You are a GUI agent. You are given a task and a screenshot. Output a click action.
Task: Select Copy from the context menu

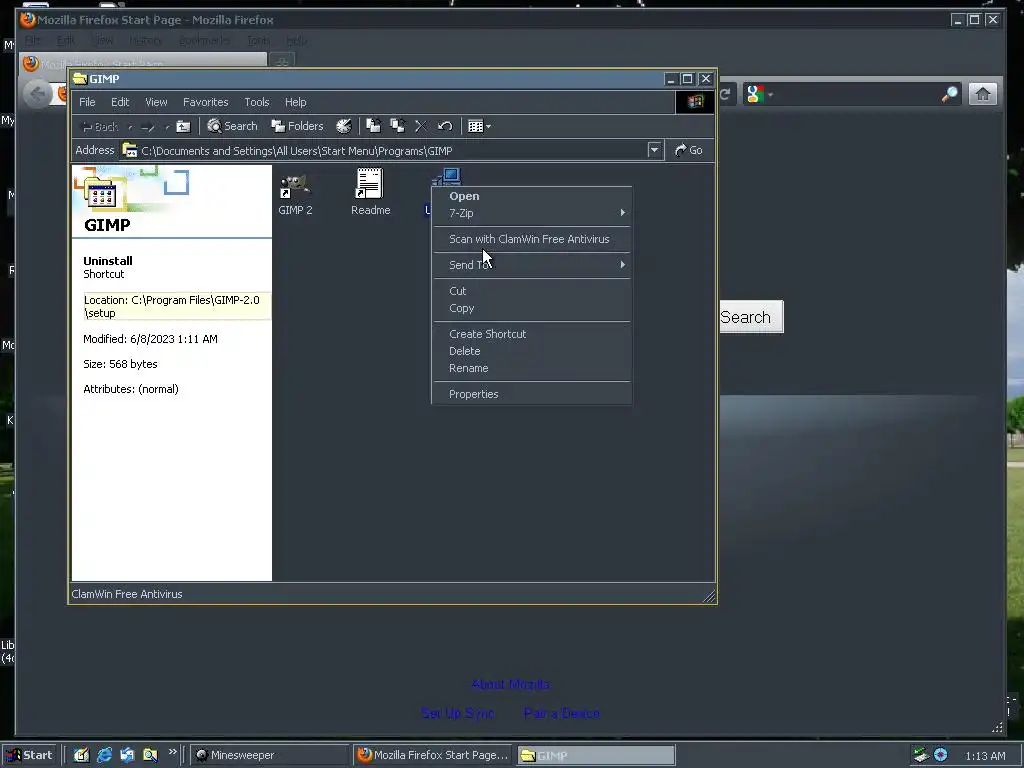pos(532,308)
